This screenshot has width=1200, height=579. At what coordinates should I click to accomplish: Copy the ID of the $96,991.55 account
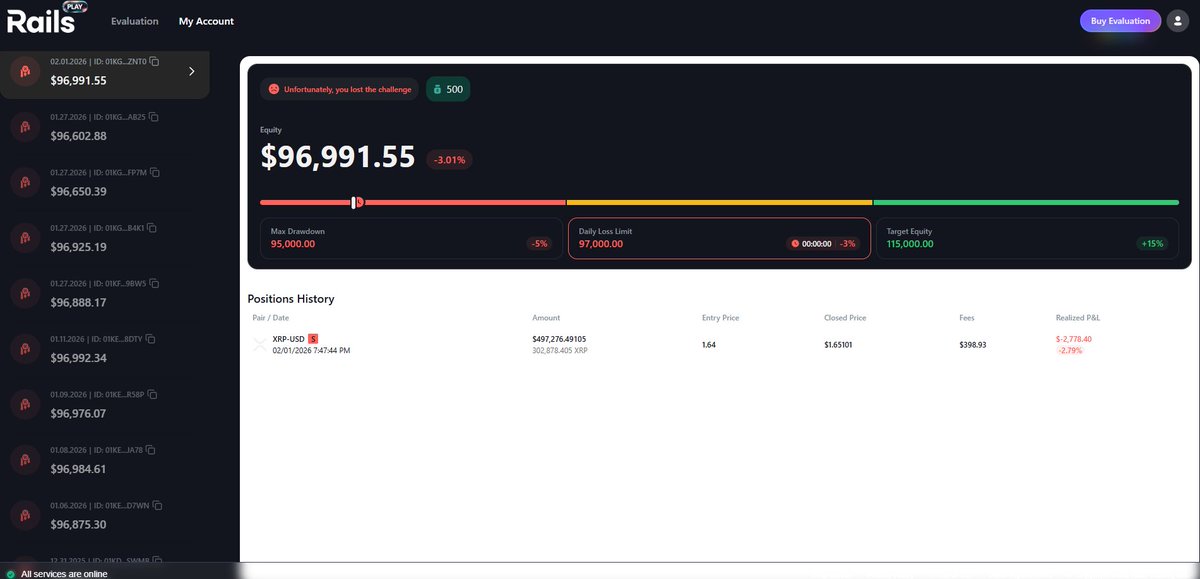click(x=155, y=61)
